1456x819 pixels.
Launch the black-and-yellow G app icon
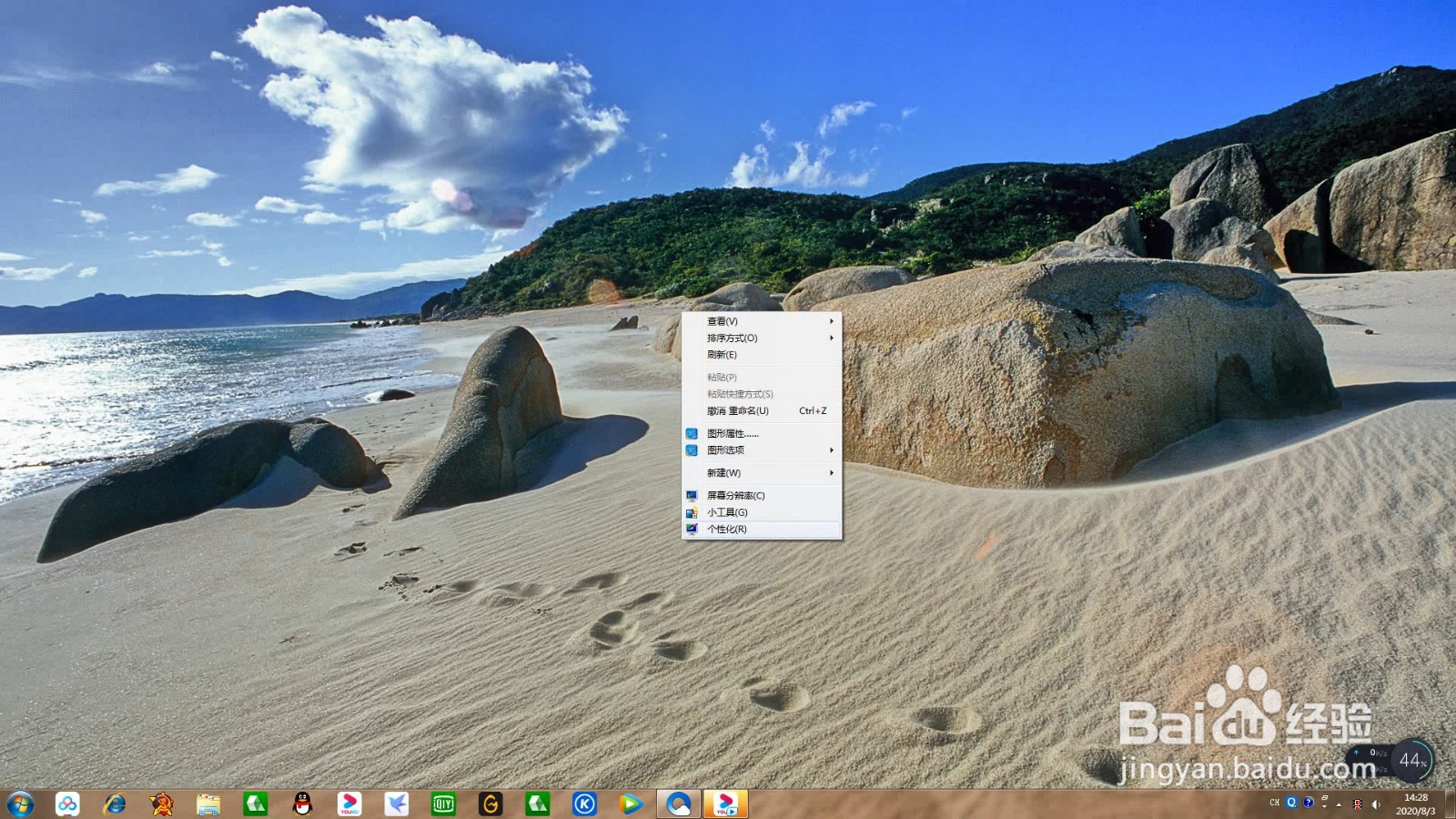pos(490,804)
